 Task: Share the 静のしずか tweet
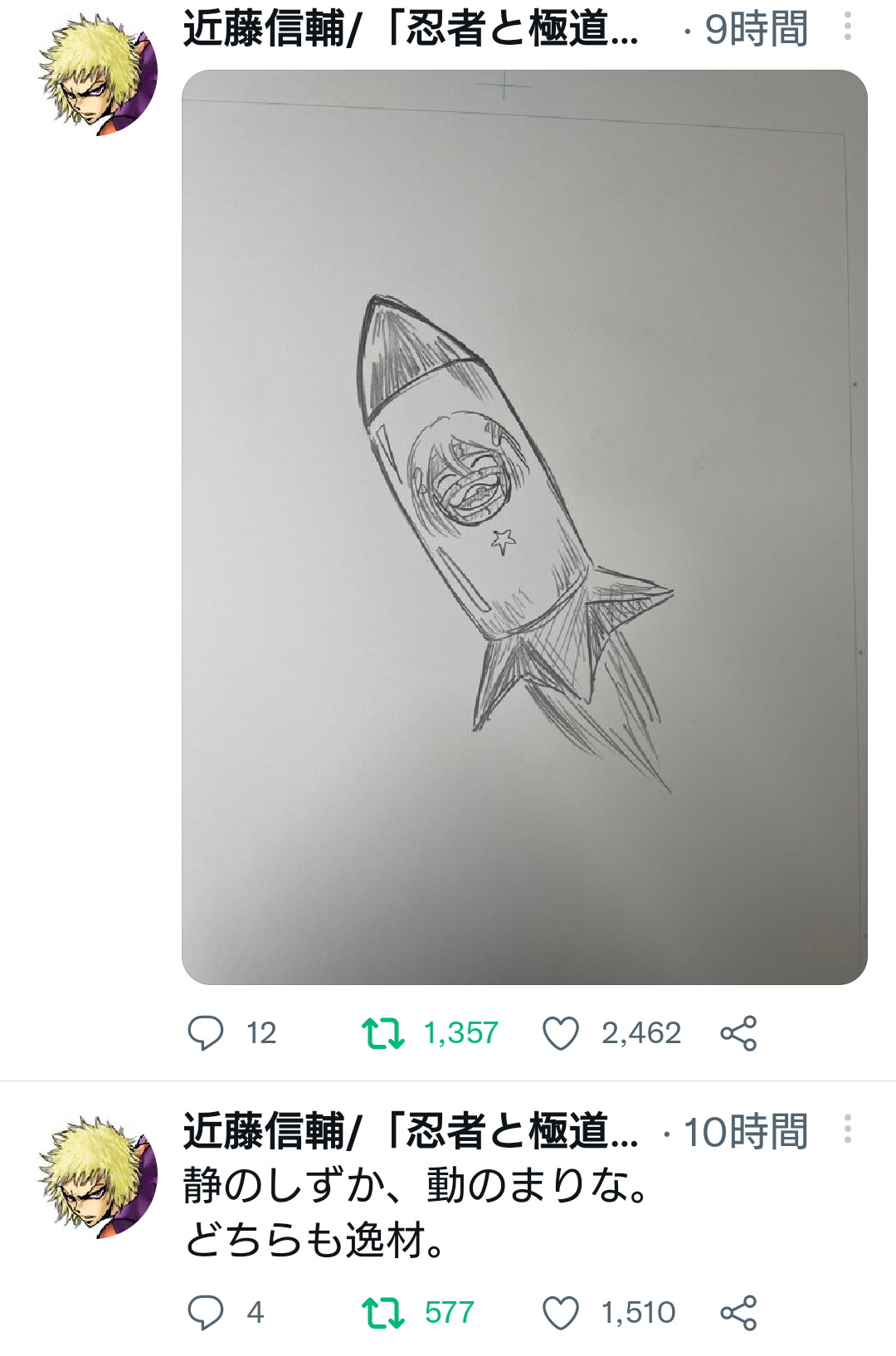coord(738,1313)
